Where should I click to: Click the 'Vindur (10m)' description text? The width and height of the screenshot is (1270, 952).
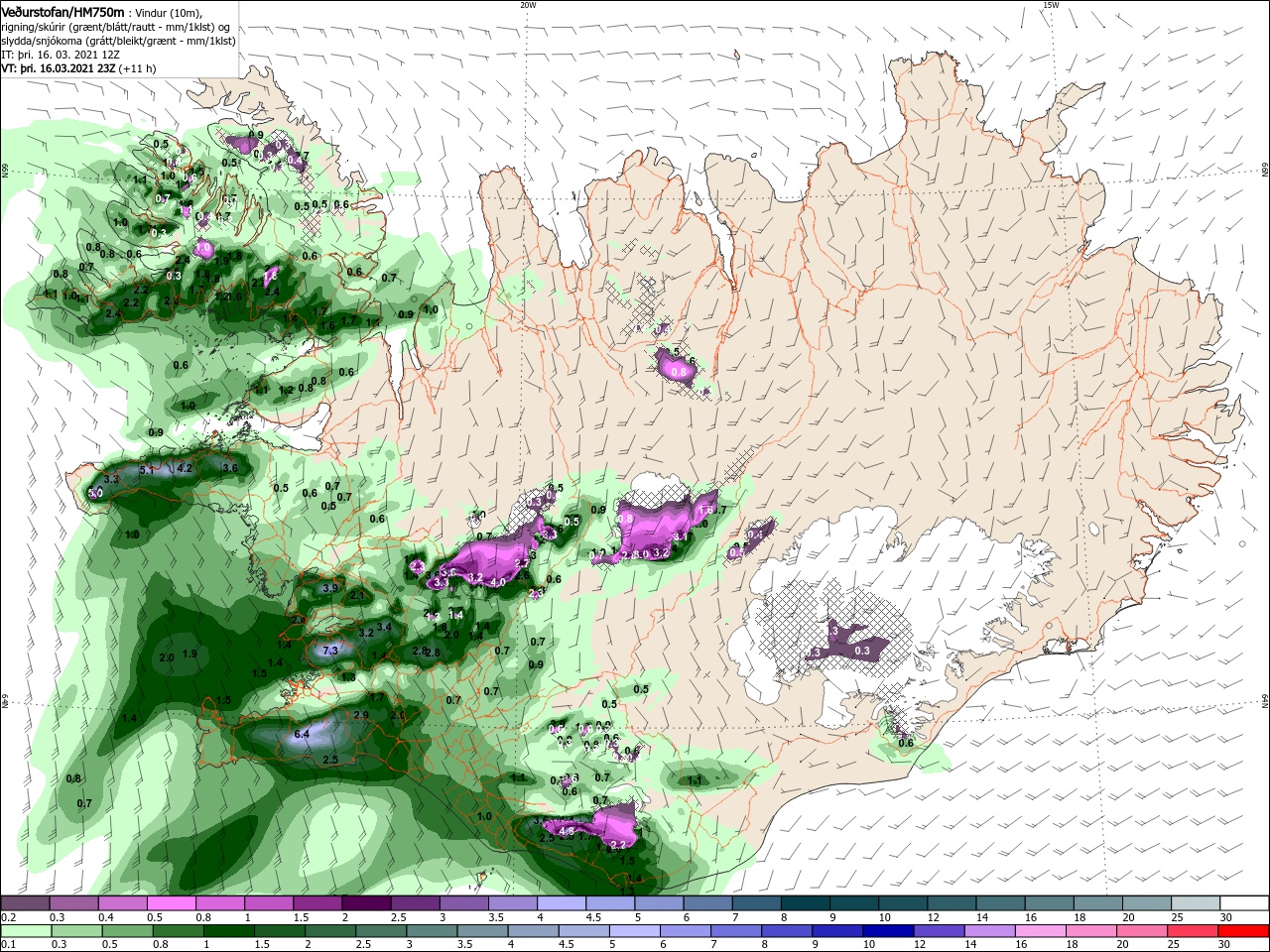169,12
